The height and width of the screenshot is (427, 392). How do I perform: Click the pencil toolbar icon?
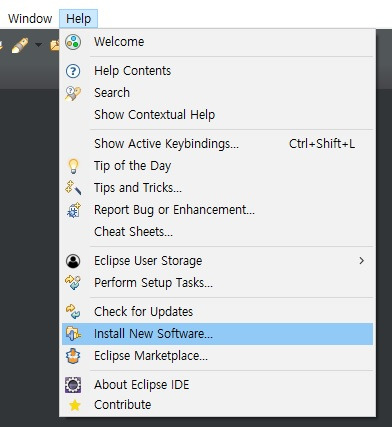pyautogui.click(x=20, y=45)
